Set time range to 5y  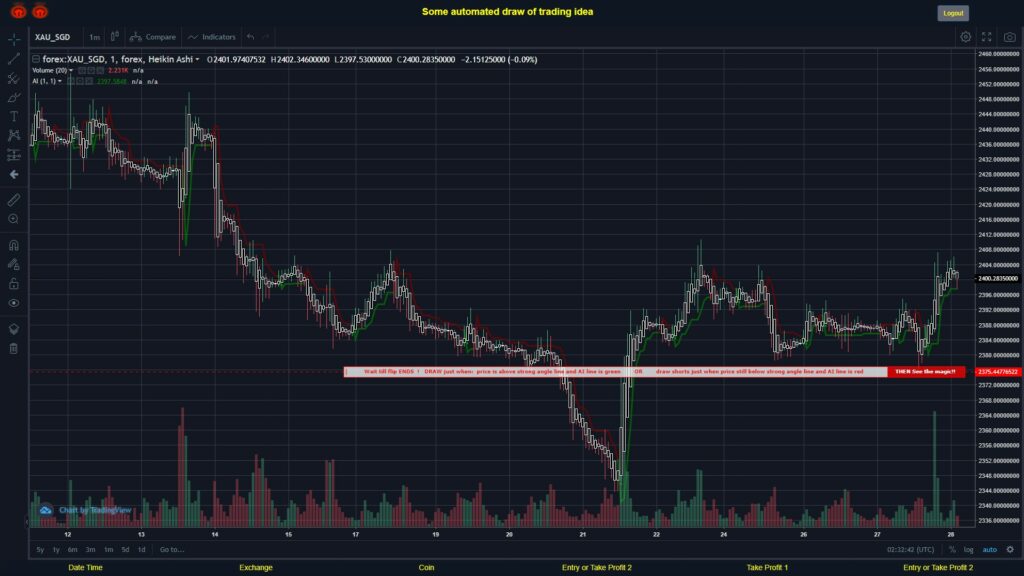[40, 550]
